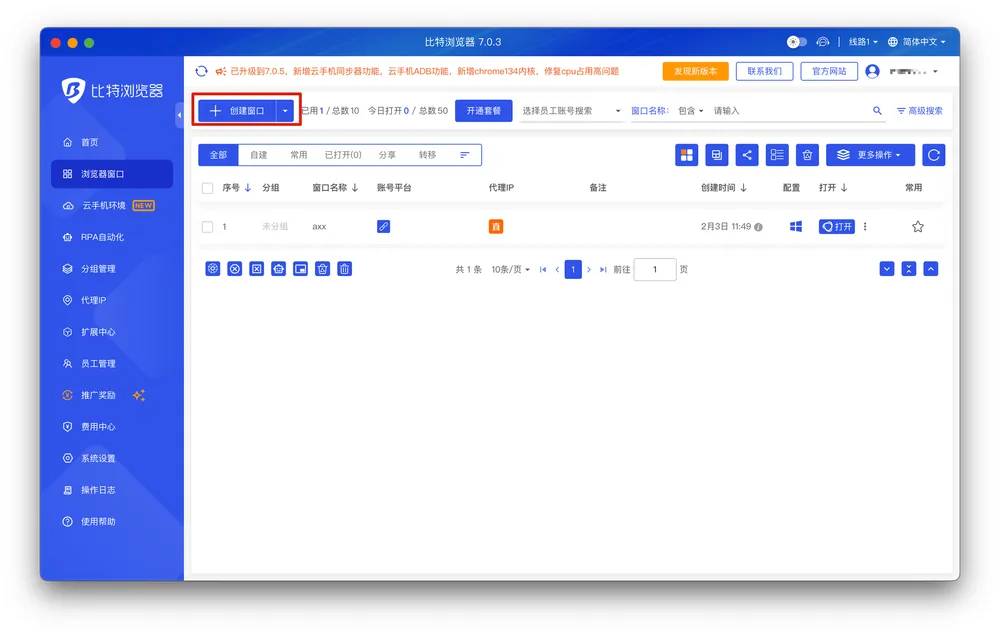Click the orange 发现新版本 button

695,71
